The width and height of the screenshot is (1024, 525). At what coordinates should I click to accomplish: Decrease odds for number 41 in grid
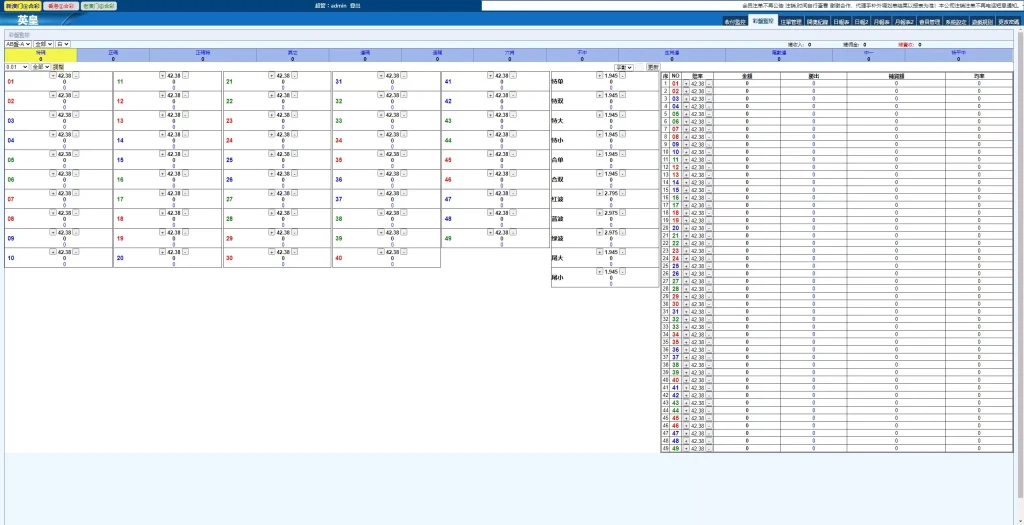click(x=513, y=76)
